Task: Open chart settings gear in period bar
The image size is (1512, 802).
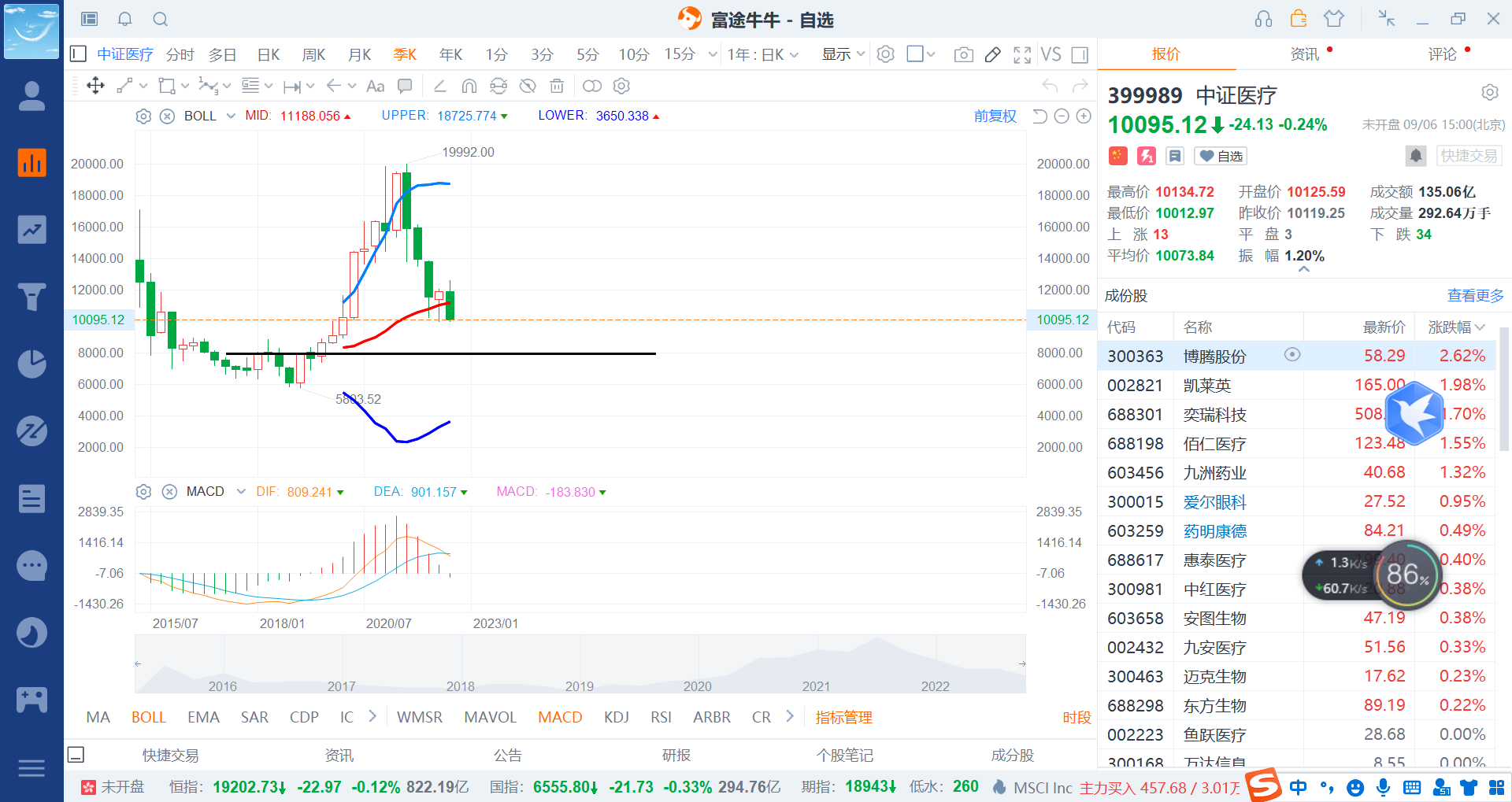Action: coord(886,54)
